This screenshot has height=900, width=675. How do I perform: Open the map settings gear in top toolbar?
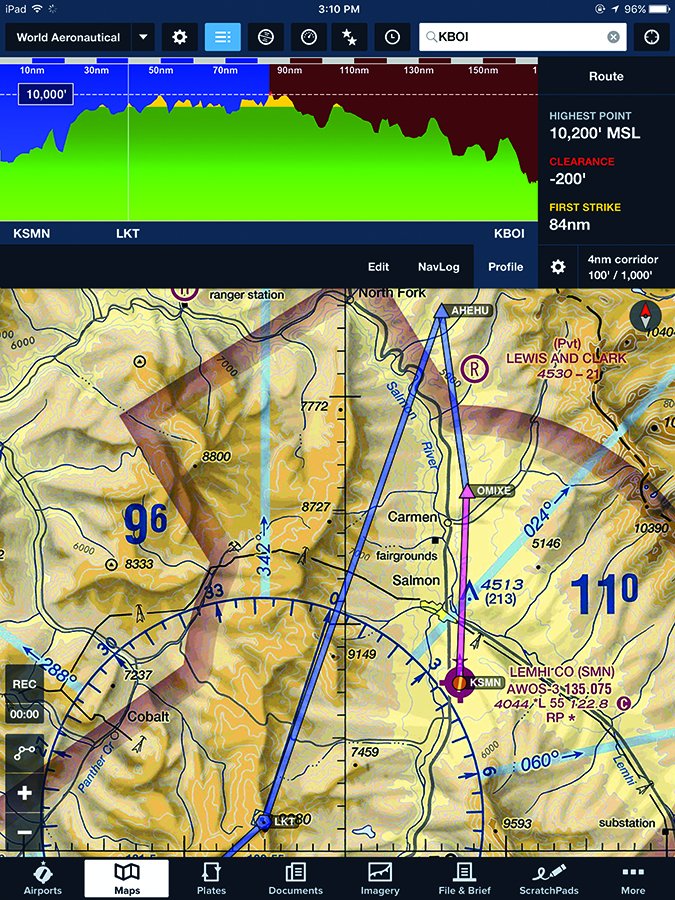click(x=180, y=37)
